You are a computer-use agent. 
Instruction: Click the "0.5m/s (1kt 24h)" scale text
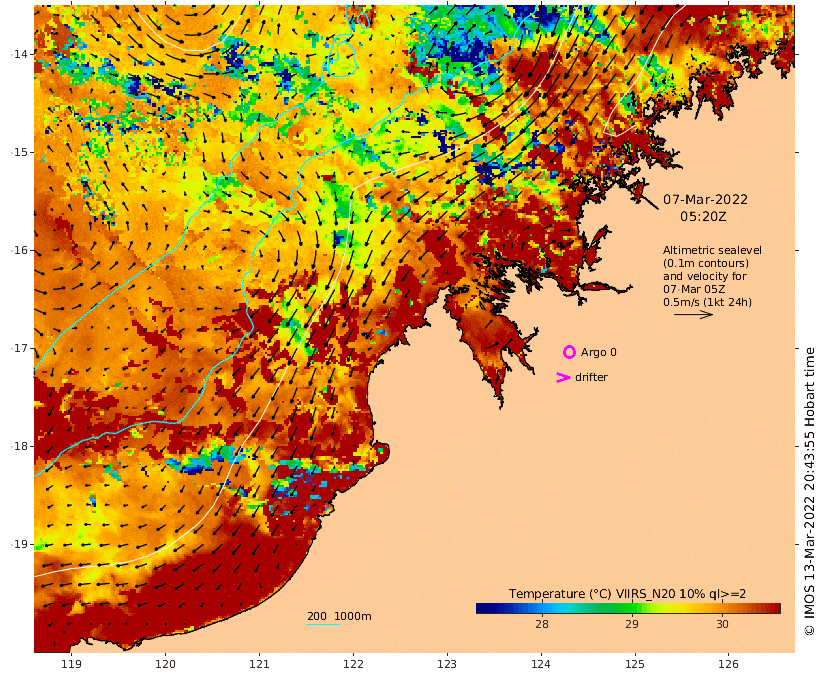708,302
